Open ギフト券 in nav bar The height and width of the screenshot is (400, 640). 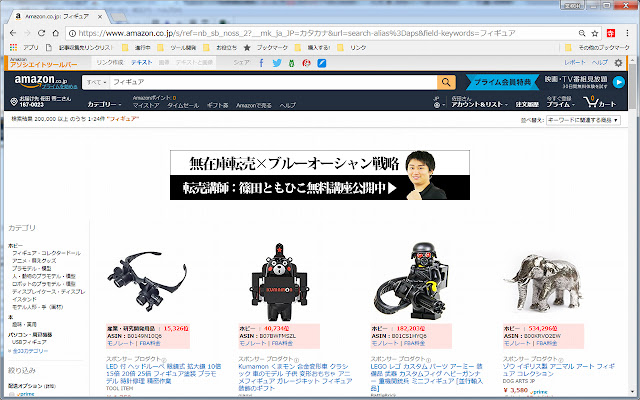(218, 105)
